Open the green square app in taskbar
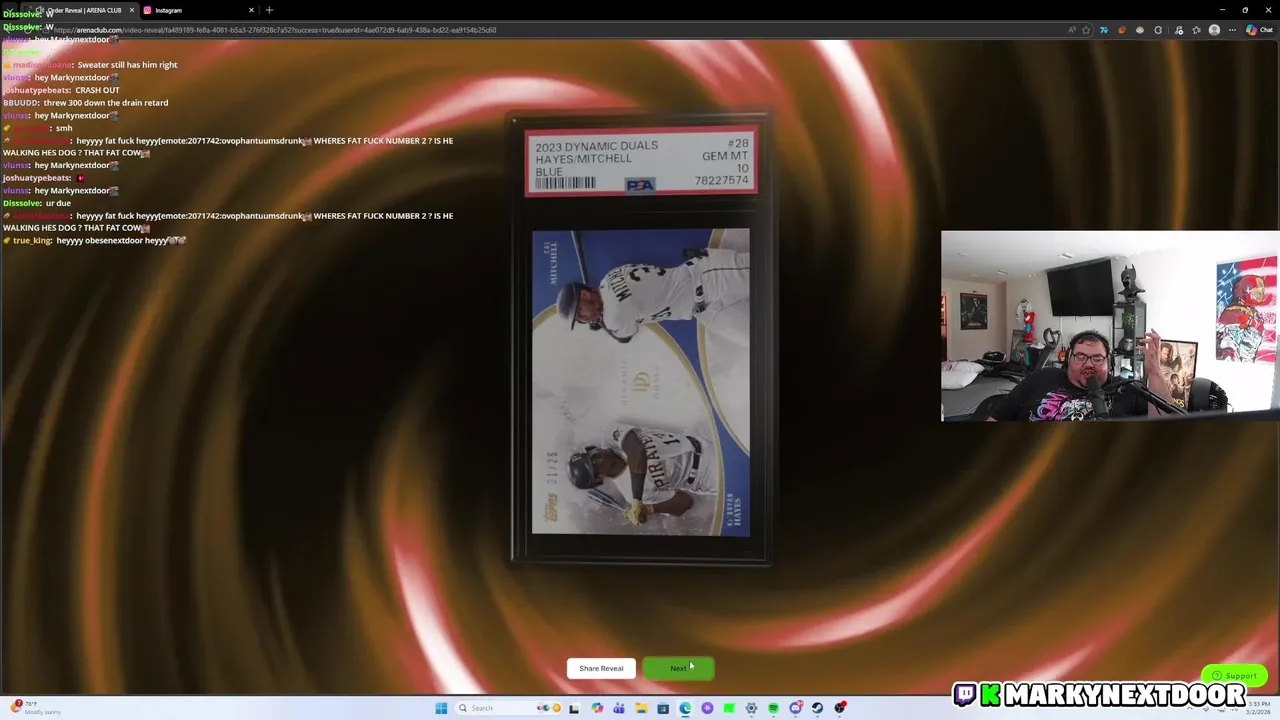The height and width of the screenshot is (720, 1280). 729,708
